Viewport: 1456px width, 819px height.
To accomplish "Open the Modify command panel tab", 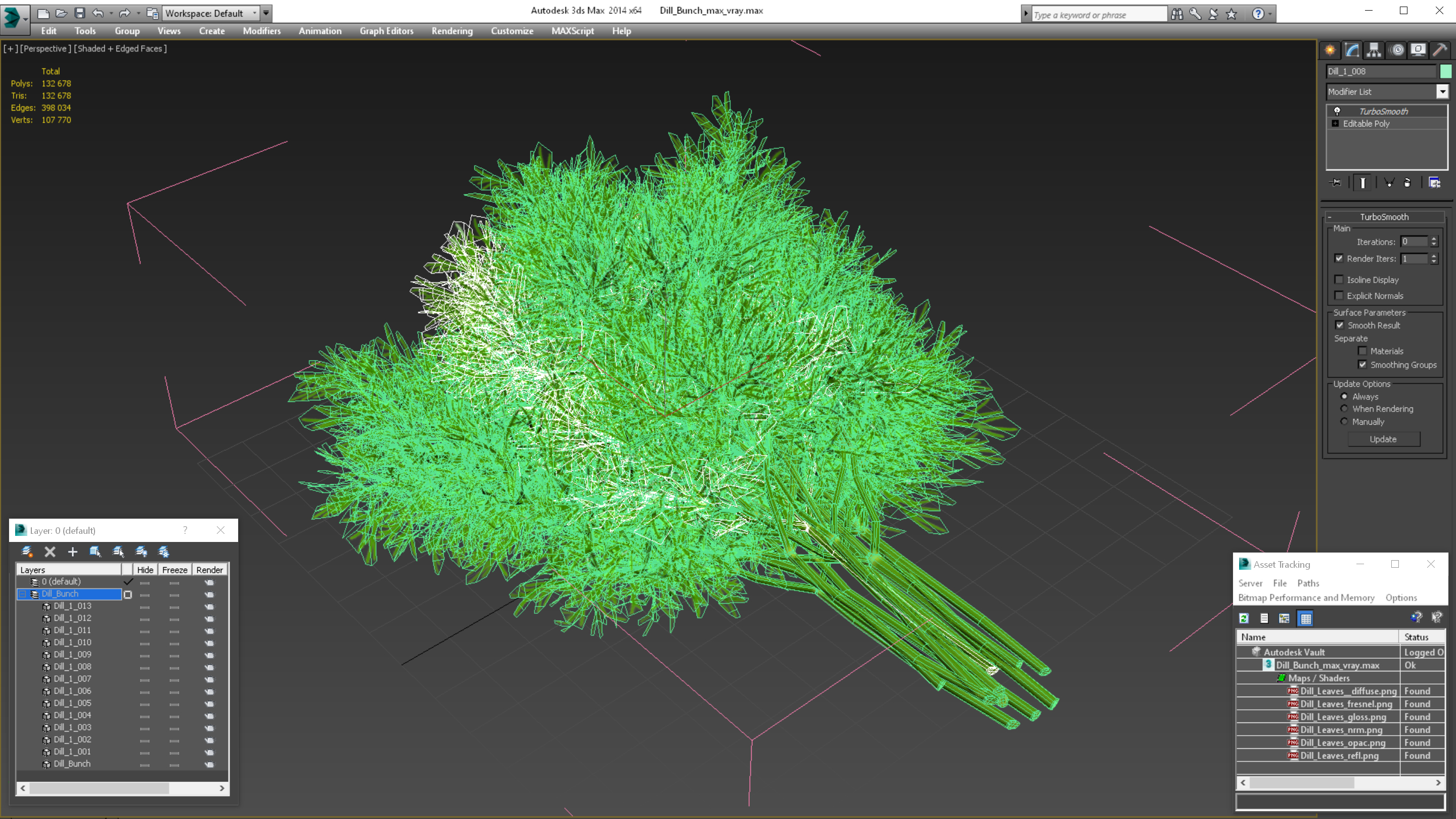I will click(1352, 51).
